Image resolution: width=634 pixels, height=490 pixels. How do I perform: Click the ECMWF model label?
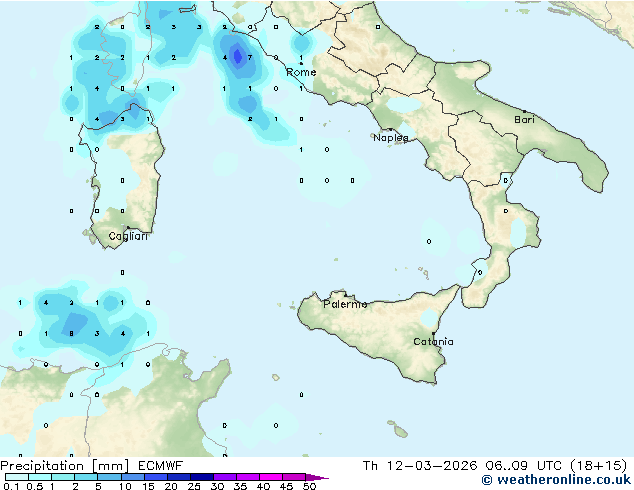point(161,466)
